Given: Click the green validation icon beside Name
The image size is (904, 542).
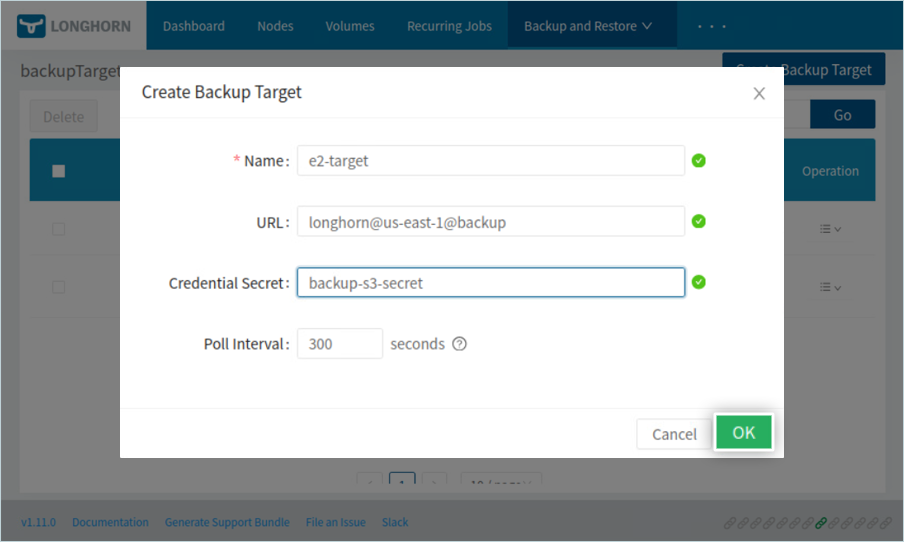Looking at the screenshot, I should (699, 160).
